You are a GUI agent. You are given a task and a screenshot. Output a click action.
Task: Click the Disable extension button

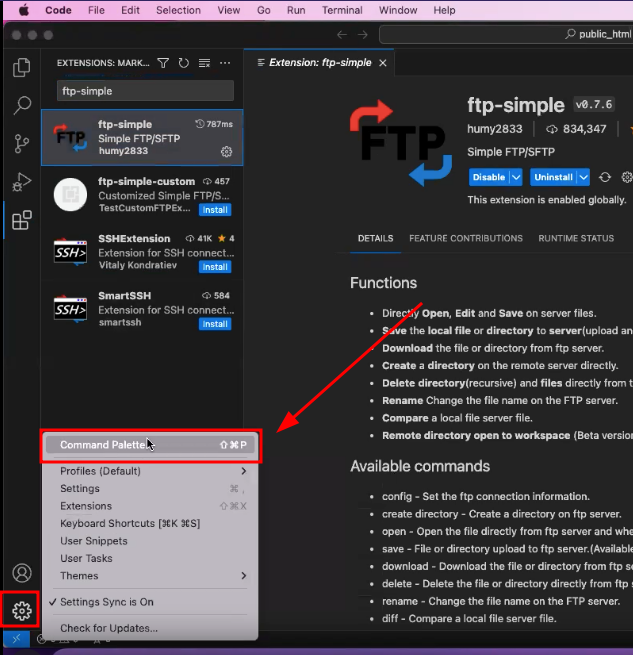(489, 177)
